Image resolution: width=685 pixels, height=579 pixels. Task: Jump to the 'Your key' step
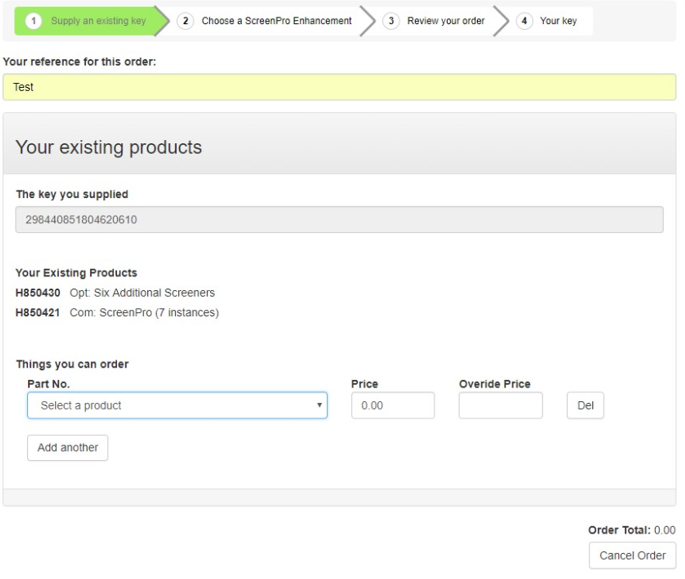pos(558,21)
